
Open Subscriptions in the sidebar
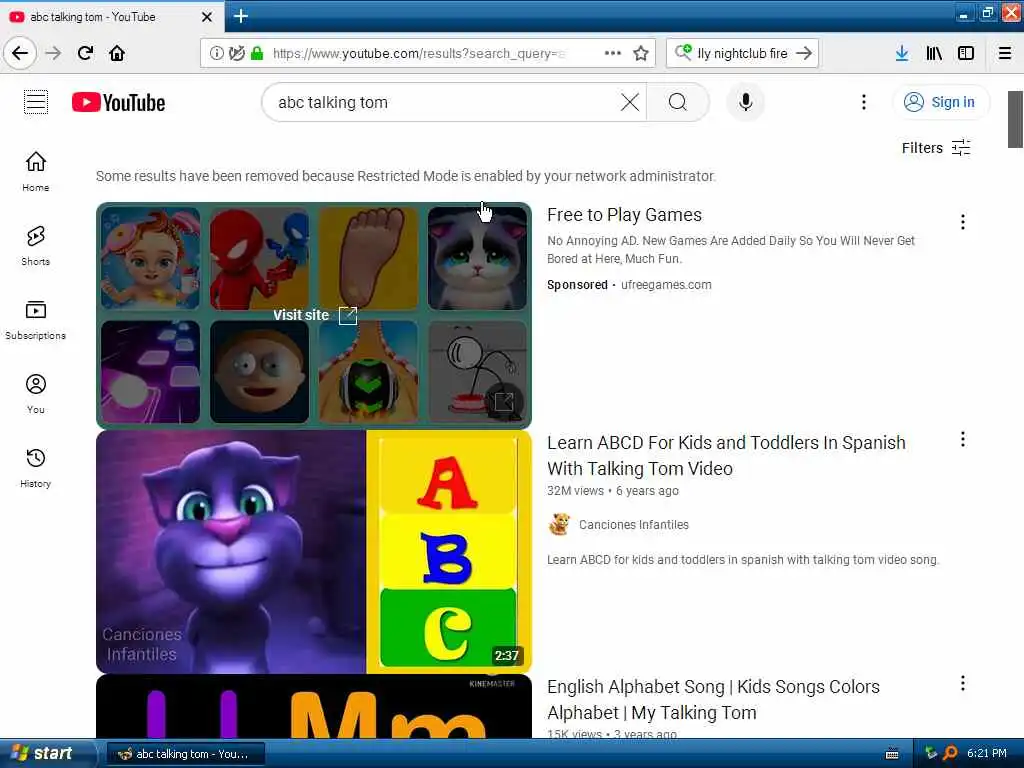tap(36, 319)
